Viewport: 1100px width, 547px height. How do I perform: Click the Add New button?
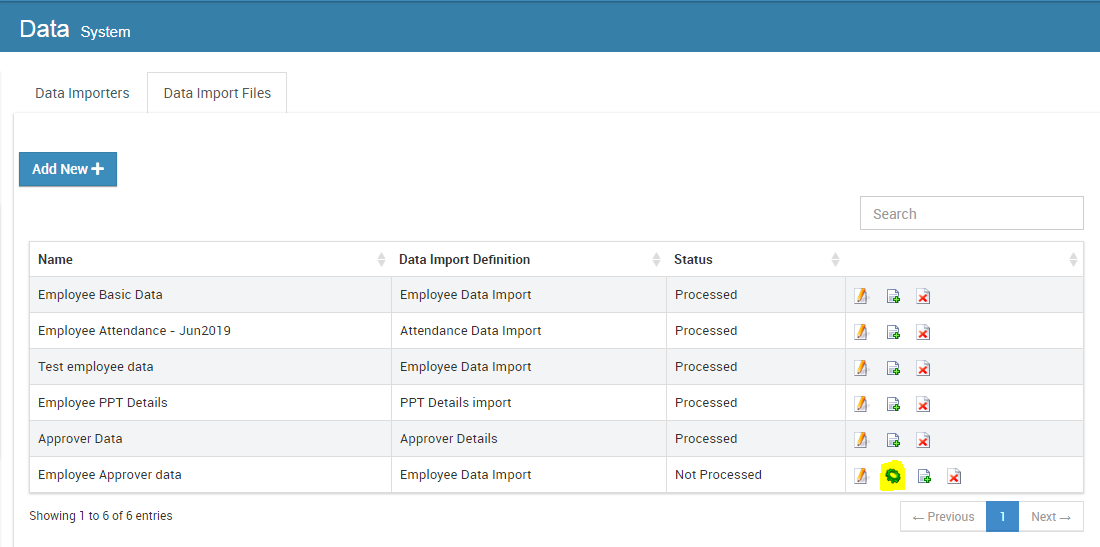click(x=68, y=169)
